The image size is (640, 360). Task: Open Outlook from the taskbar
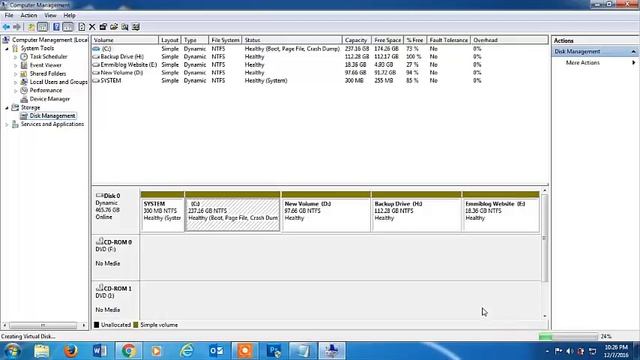(216, 351)
